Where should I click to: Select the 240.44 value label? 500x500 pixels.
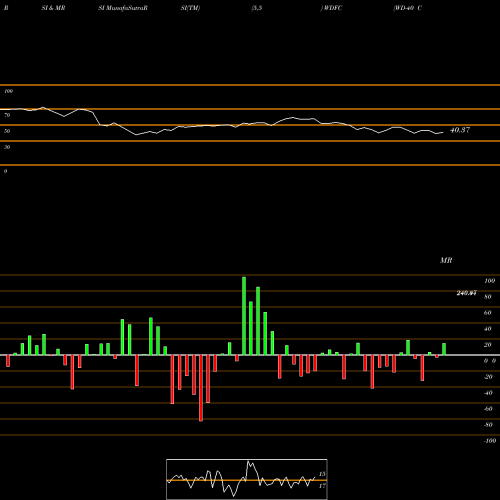coord(466,293)
